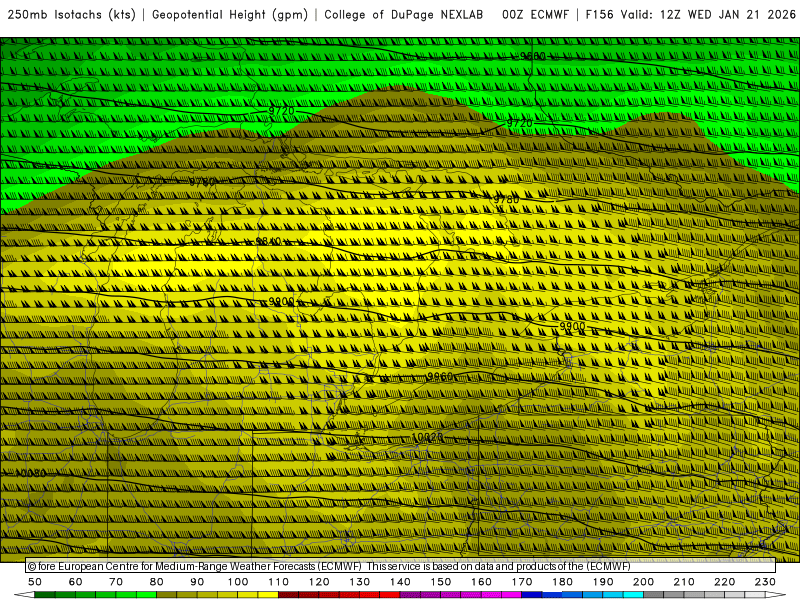Click the dark blue swatch after 170
800x600 pixels.
(x=532, y=595)
